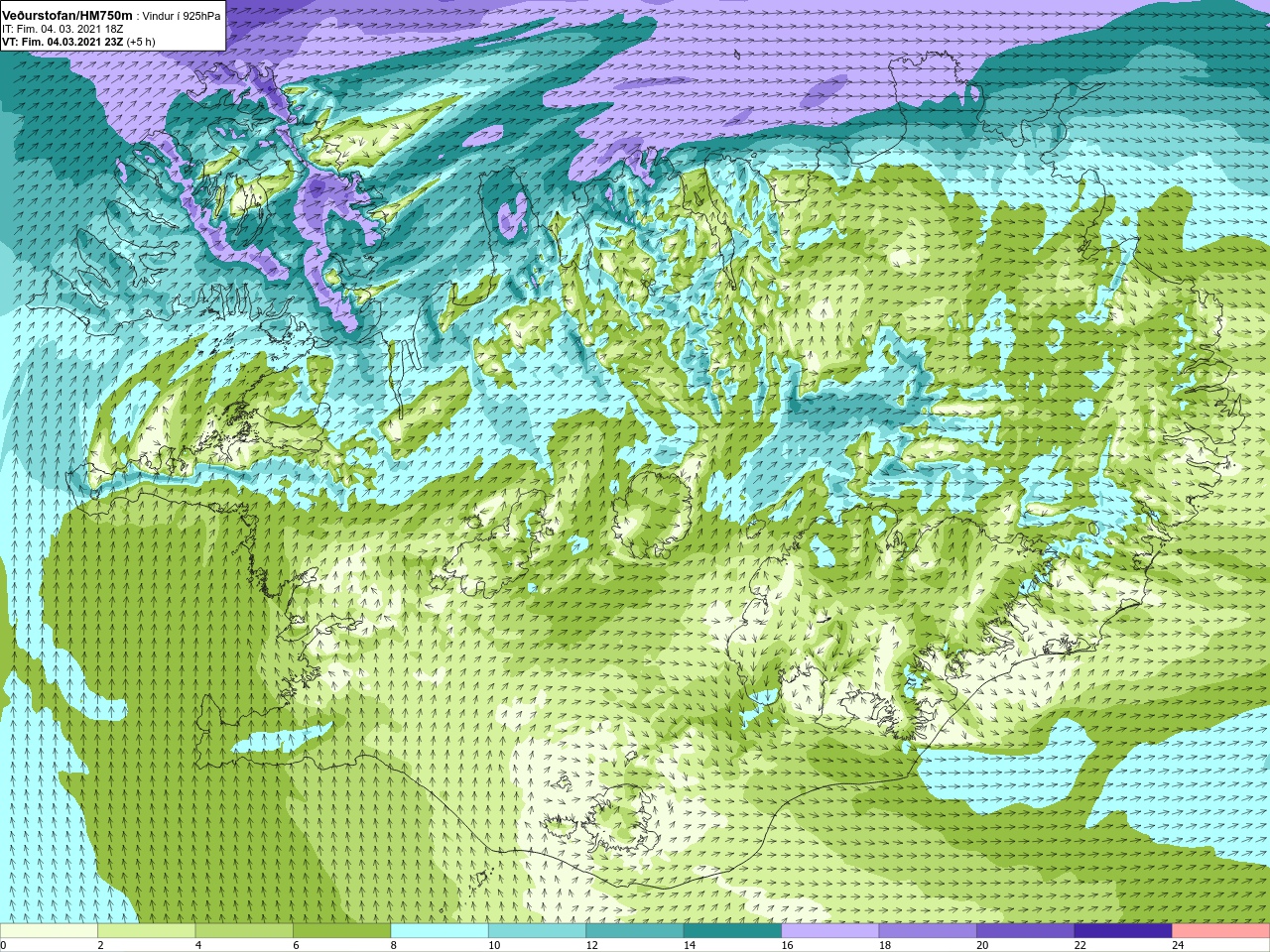
Task: Click the light green 2–4 legend swatch
Action: (146, 931)
